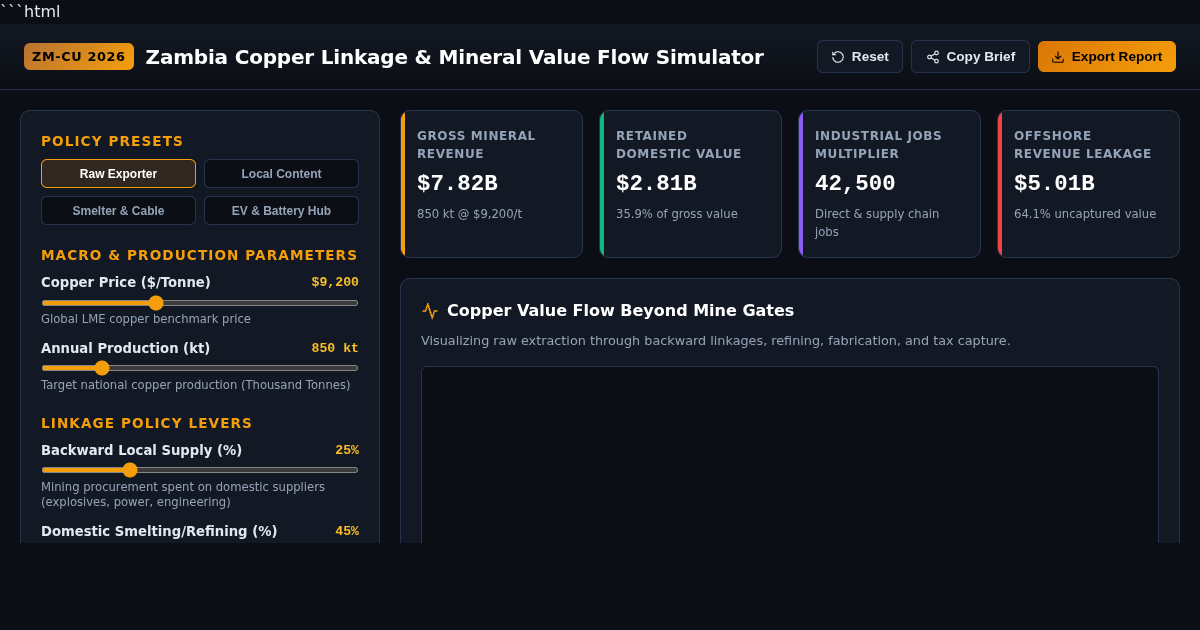The height and width of the screenshot is (630, 1200).
Task: Choose the Smelter & Cable preset
Action: [x=118, y=210]
